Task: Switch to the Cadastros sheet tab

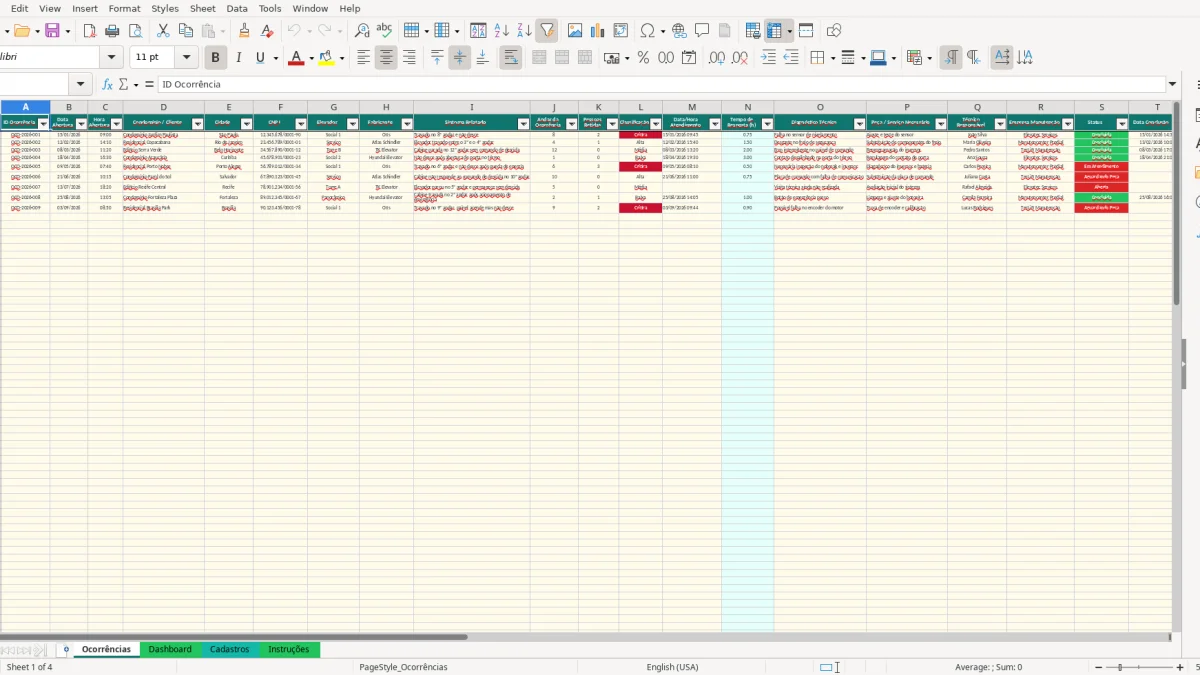Action: (230, 649)
